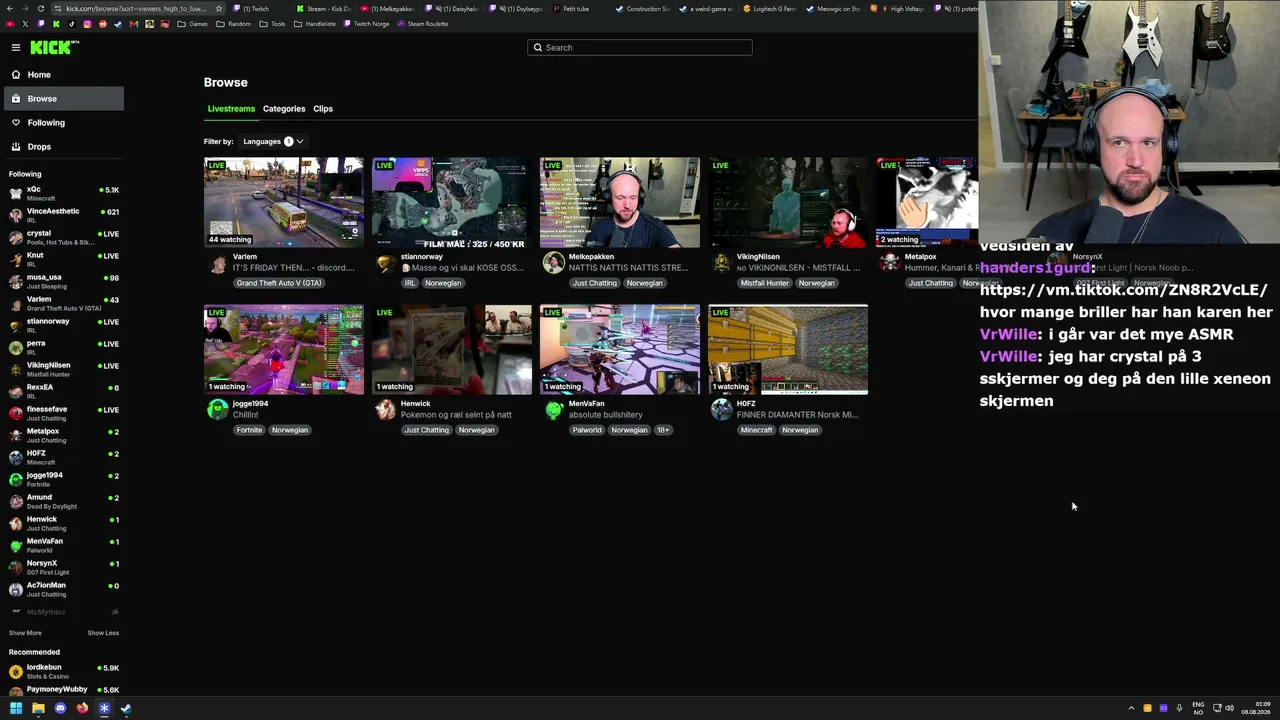The height and width of the screenshot is (720, 1280).
Task: Expand the Languages filter dropdown
Action: (x=273, y=142)
